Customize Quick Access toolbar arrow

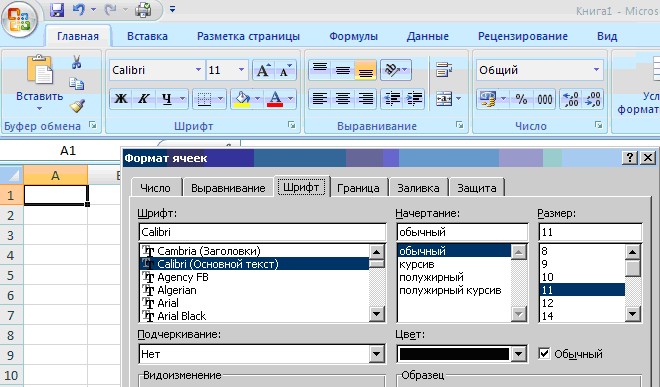click(172, 9)
